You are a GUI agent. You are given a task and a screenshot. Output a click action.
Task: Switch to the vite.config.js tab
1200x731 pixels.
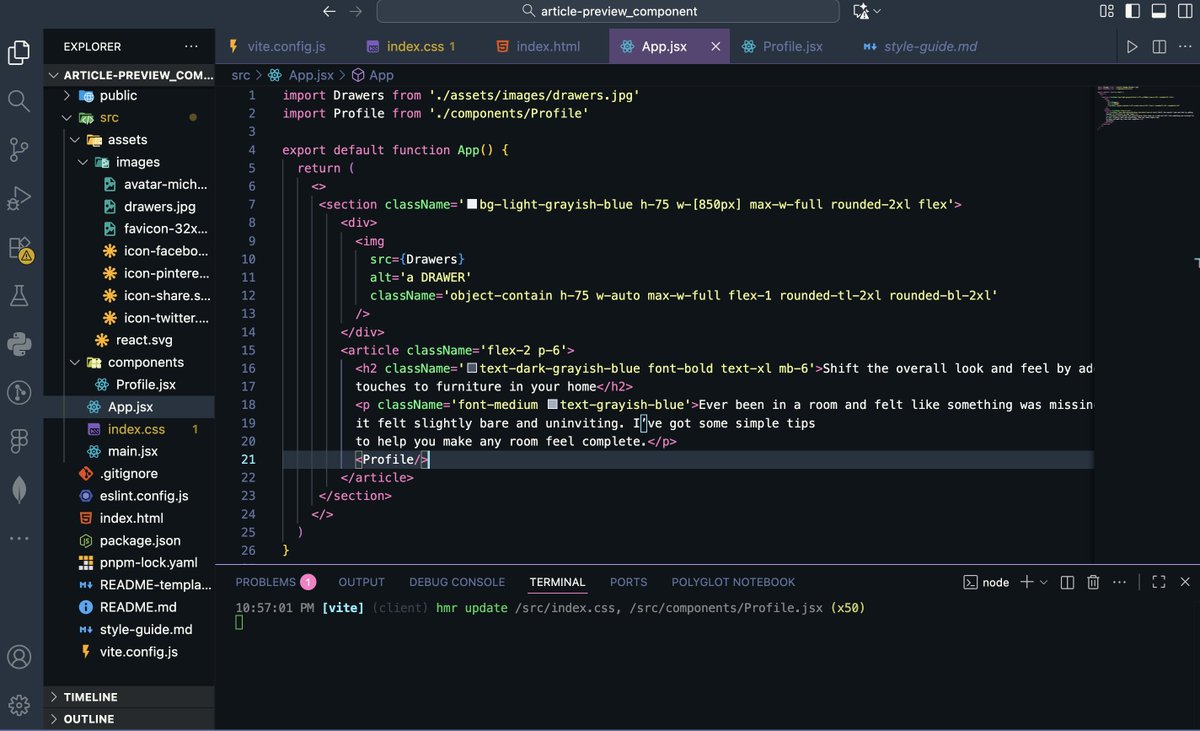[x=277, y=47]
